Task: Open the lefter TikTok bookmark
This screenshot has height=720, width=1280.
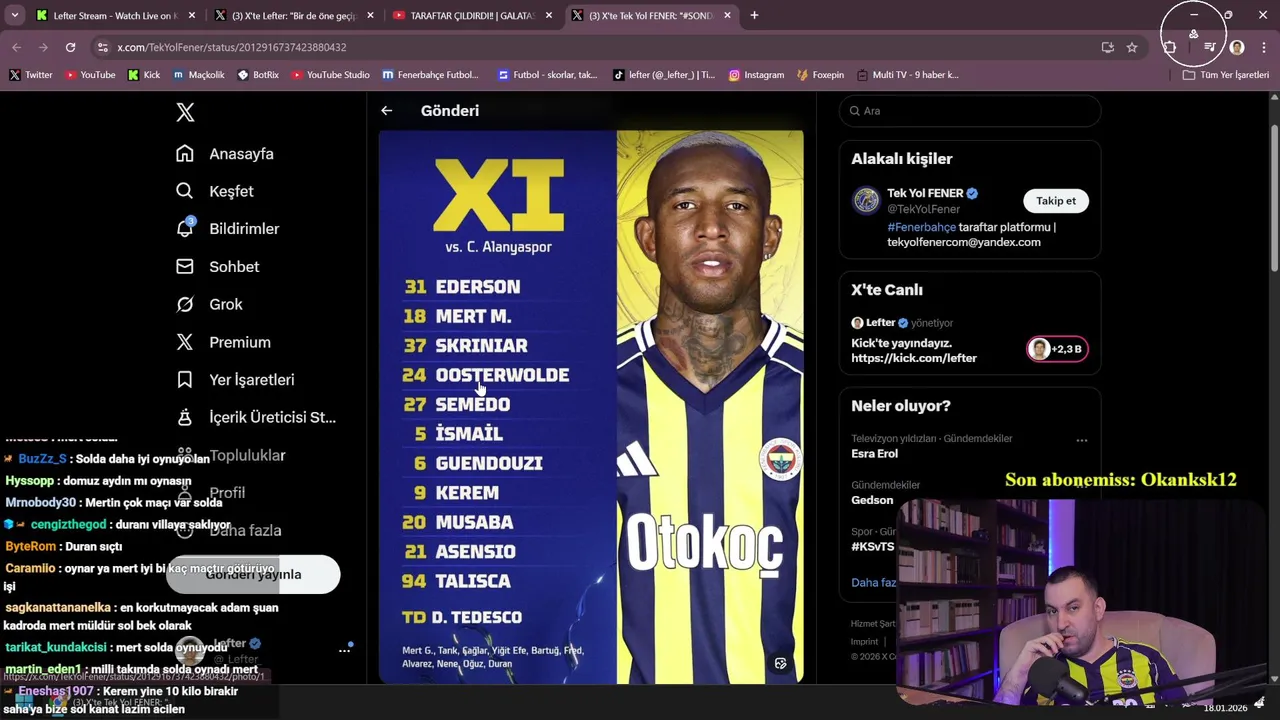Action: 665,75
